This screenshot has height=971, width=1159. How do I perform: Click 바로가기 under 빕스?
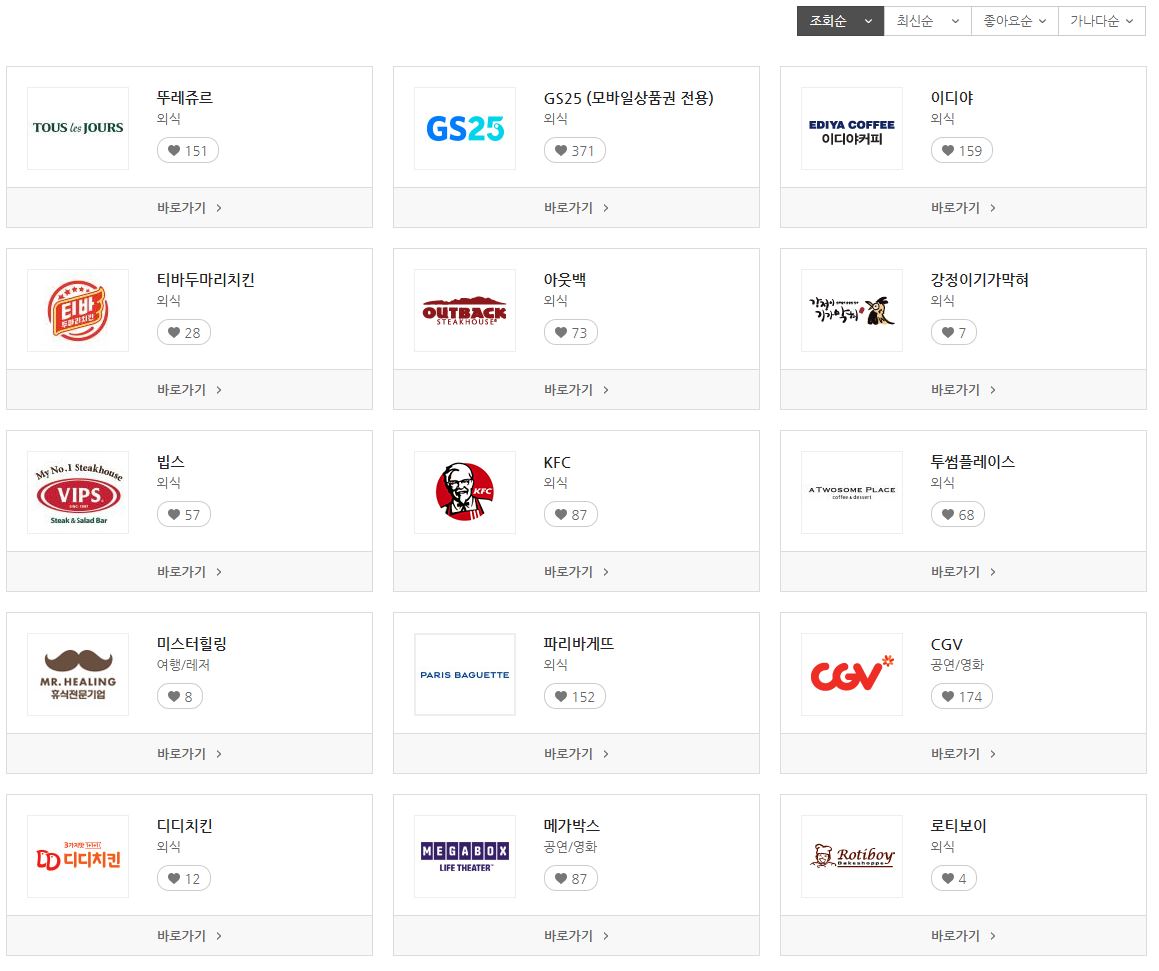189,571
